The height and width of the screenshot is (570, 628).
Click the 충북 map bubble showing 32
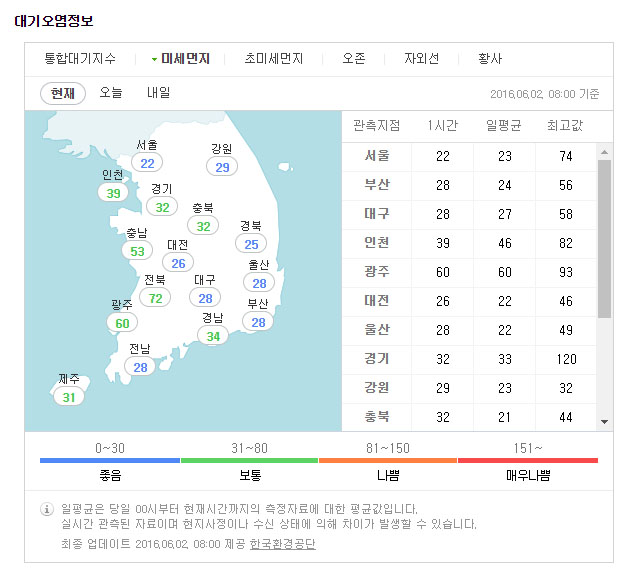click(203, 226)
